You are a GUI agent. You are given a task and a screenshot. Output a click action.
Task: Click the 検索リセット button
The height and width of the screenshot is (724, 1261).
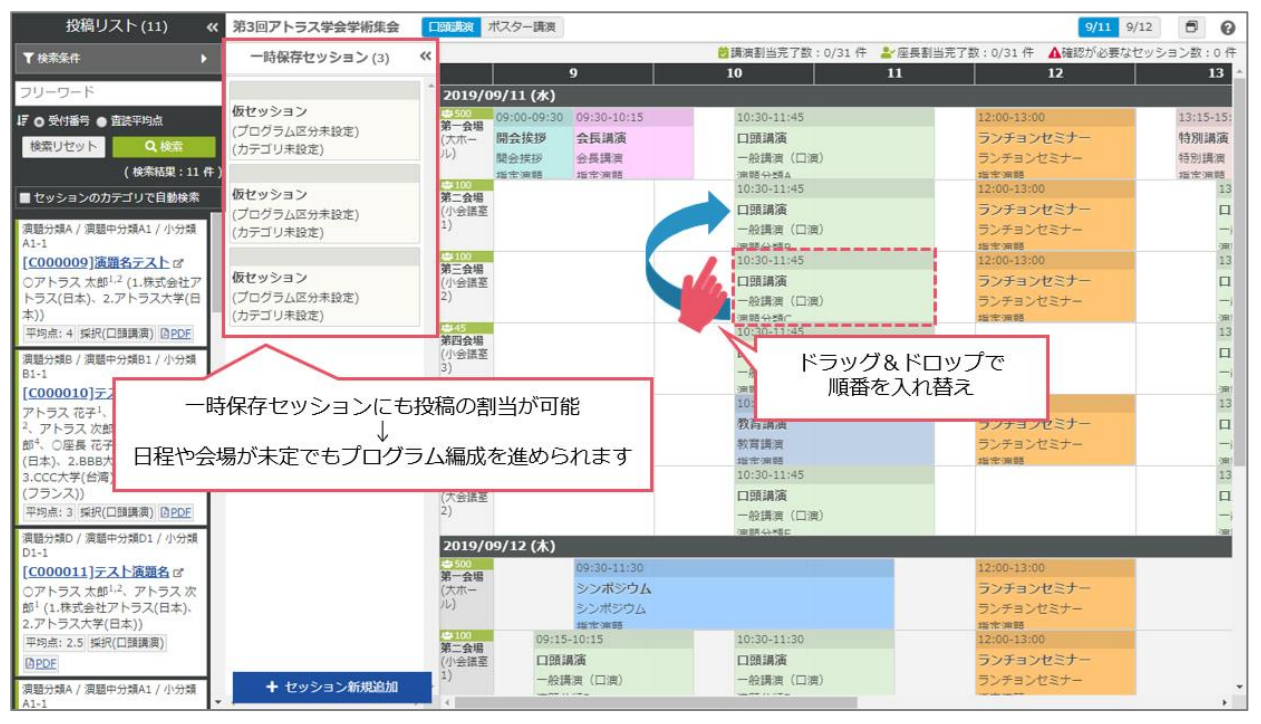[x=64, y=147]
